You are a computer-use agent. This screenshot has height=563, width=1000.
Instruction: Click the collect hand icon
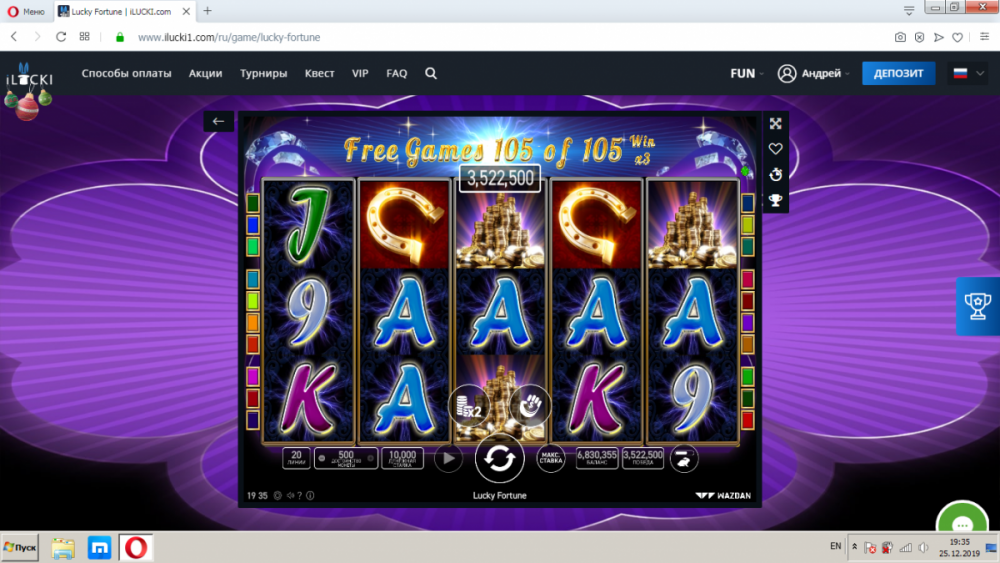[x=530, y=406]
